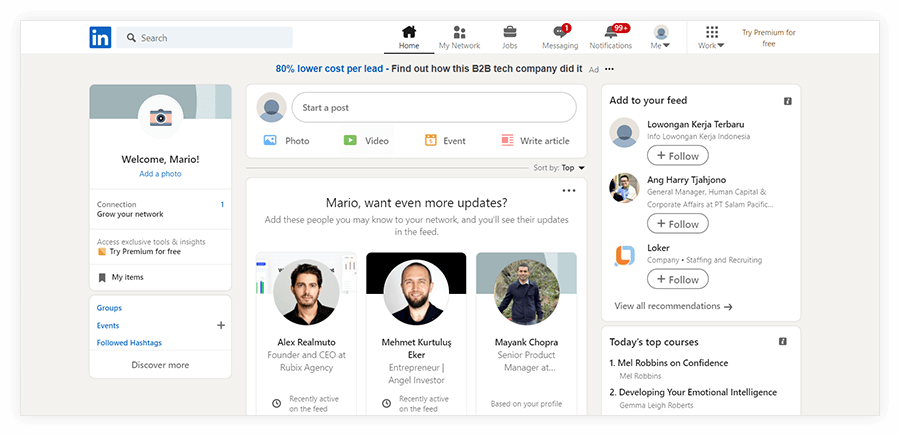Click Mayank Chopra name
899x435 pixels.
pos(526,342)
